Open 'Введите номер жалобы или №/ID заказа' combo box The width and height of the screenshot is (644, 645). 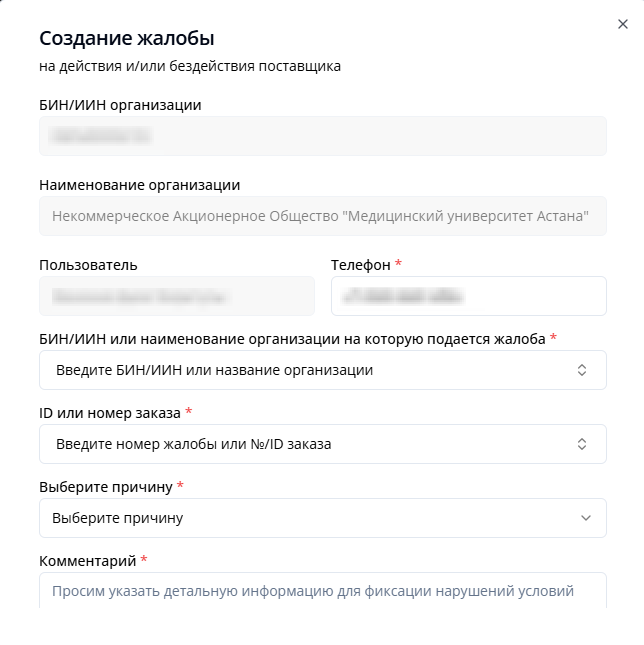(300, 444)
